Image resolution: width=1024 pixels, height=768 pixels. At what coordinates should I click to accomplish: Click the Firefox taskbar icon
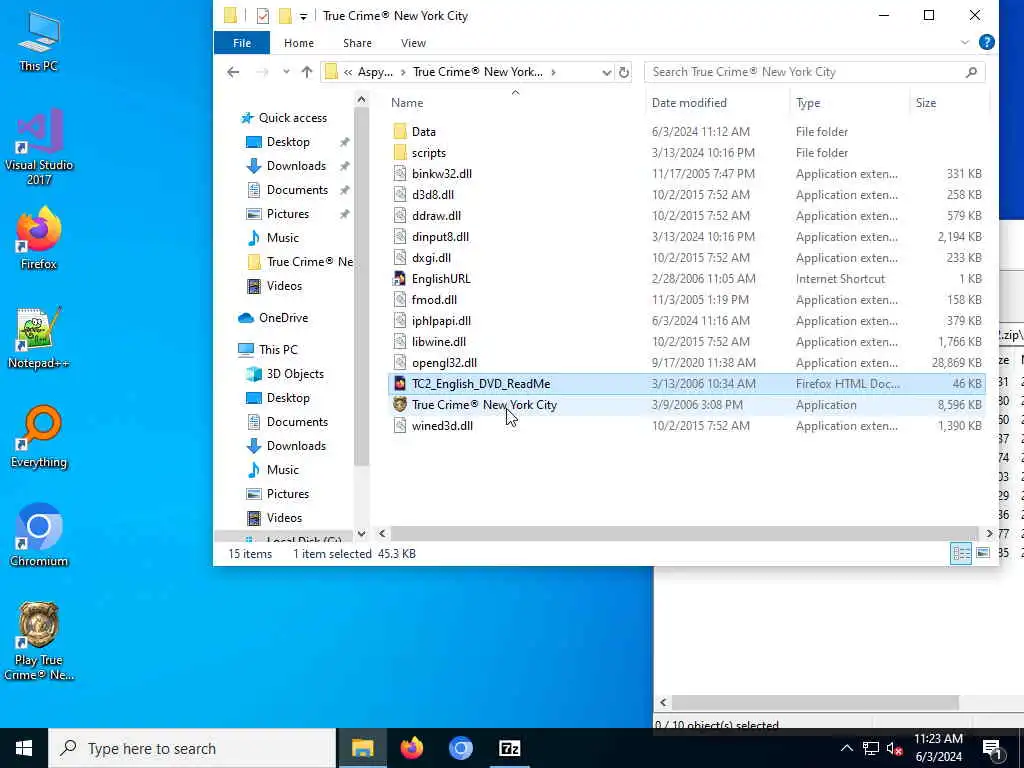pos(411,748)
